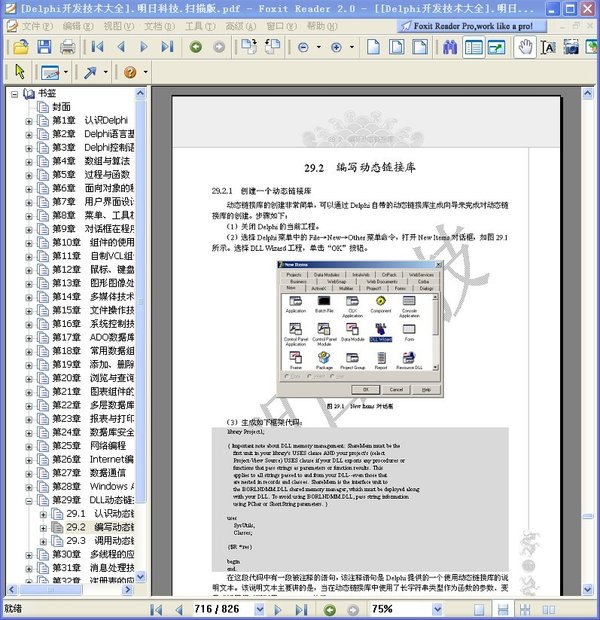This screenshot has height=620, width=600.
Task: Collapse the 书签 root node
Action: pyautogui.click(x=15, y=94)
